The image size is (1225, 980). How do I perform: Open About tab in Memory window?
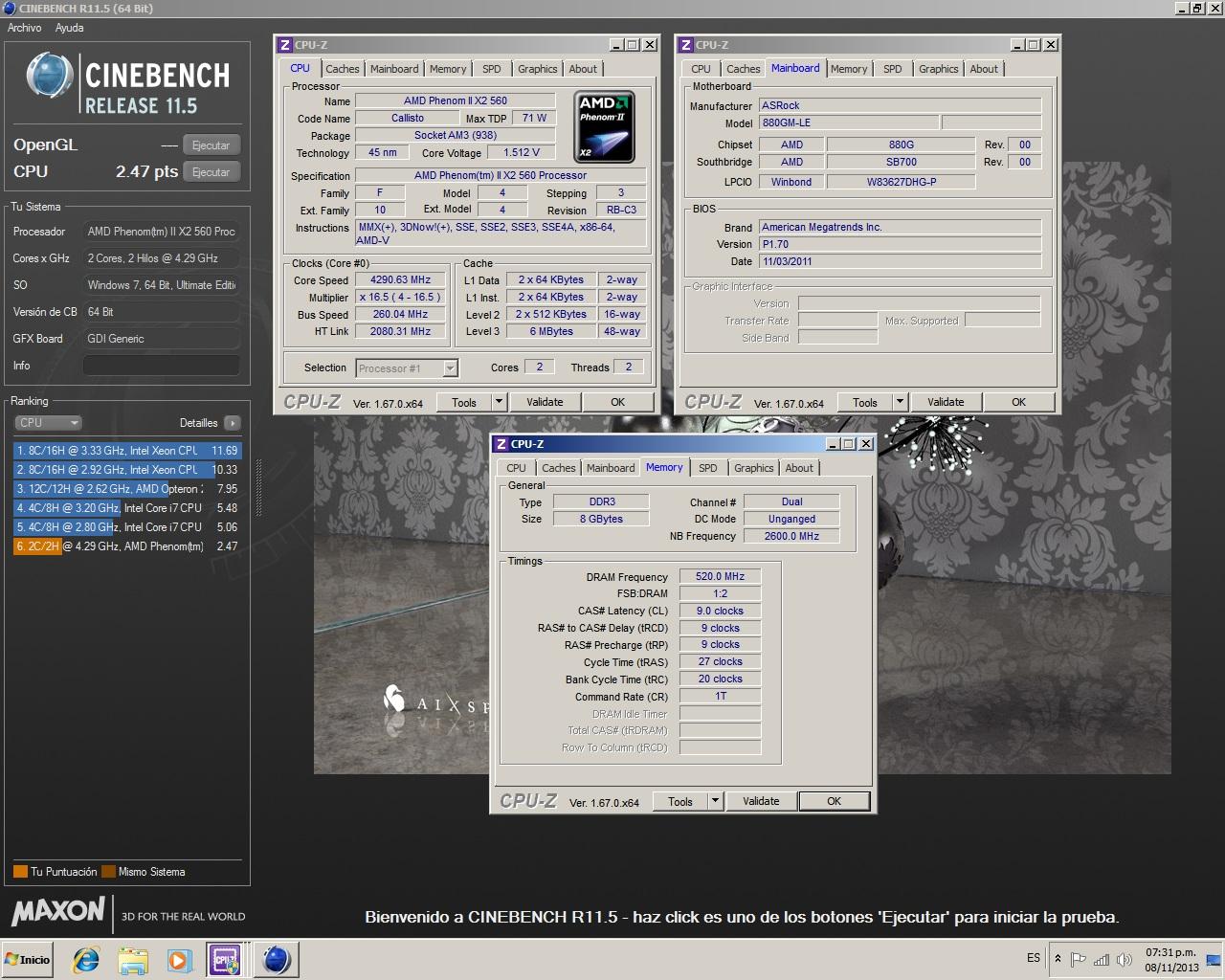point(799,468)
